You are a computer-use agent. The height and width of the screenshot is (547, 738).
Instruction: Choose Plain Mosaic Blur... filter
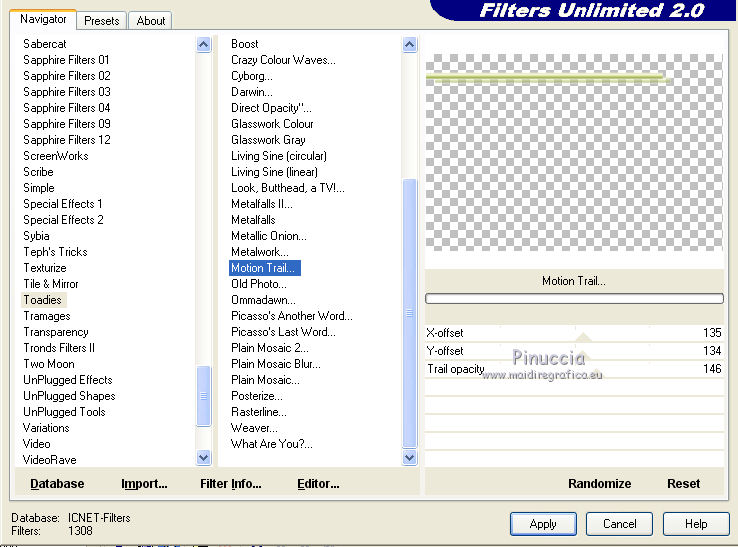275,364
